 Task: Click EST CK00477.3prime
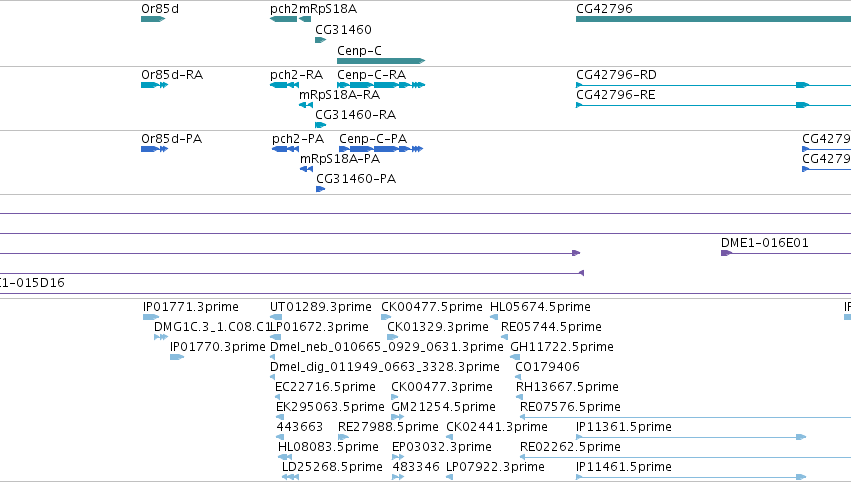point(442,388)
